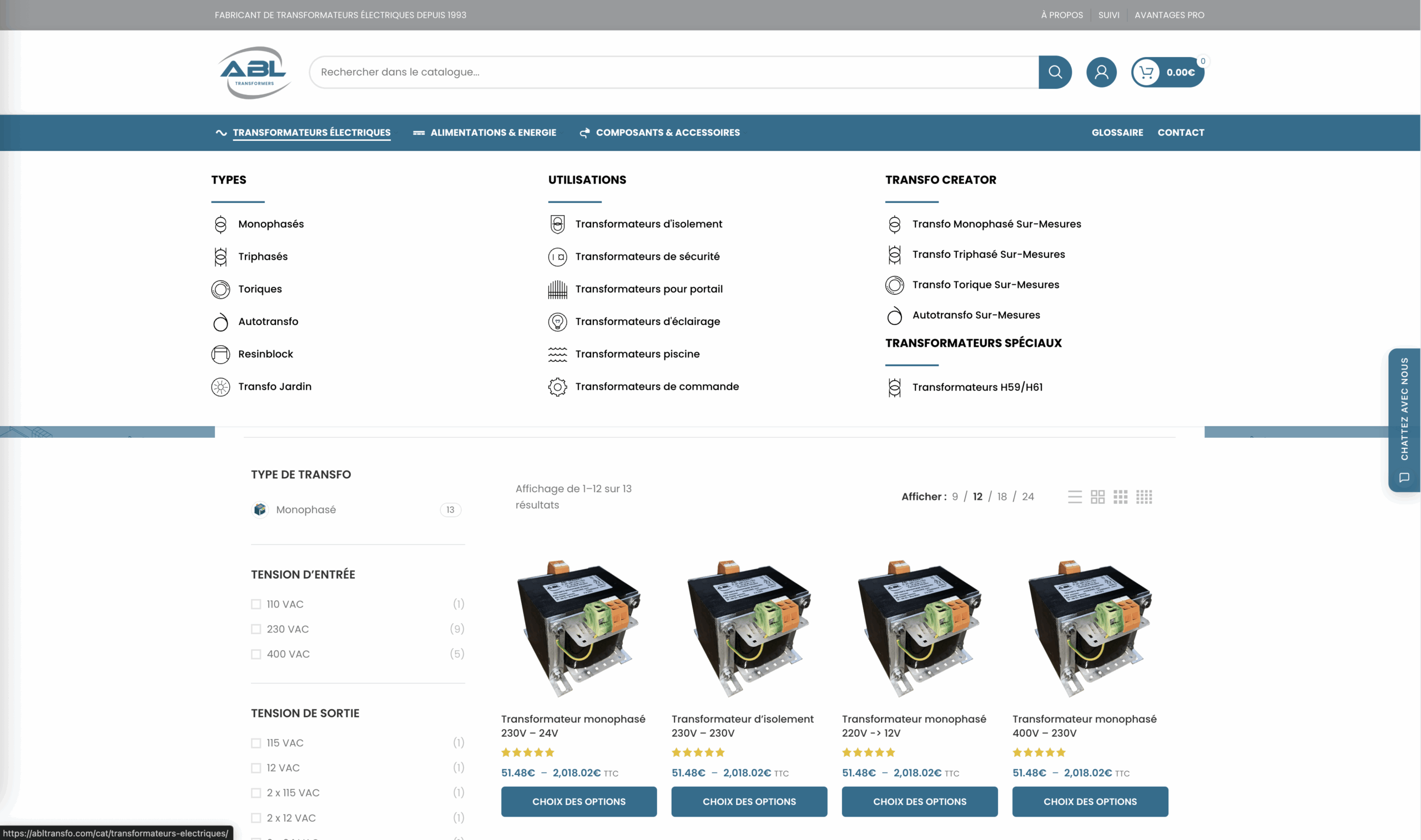Click the catalogue search input field

tap(674, 72)
